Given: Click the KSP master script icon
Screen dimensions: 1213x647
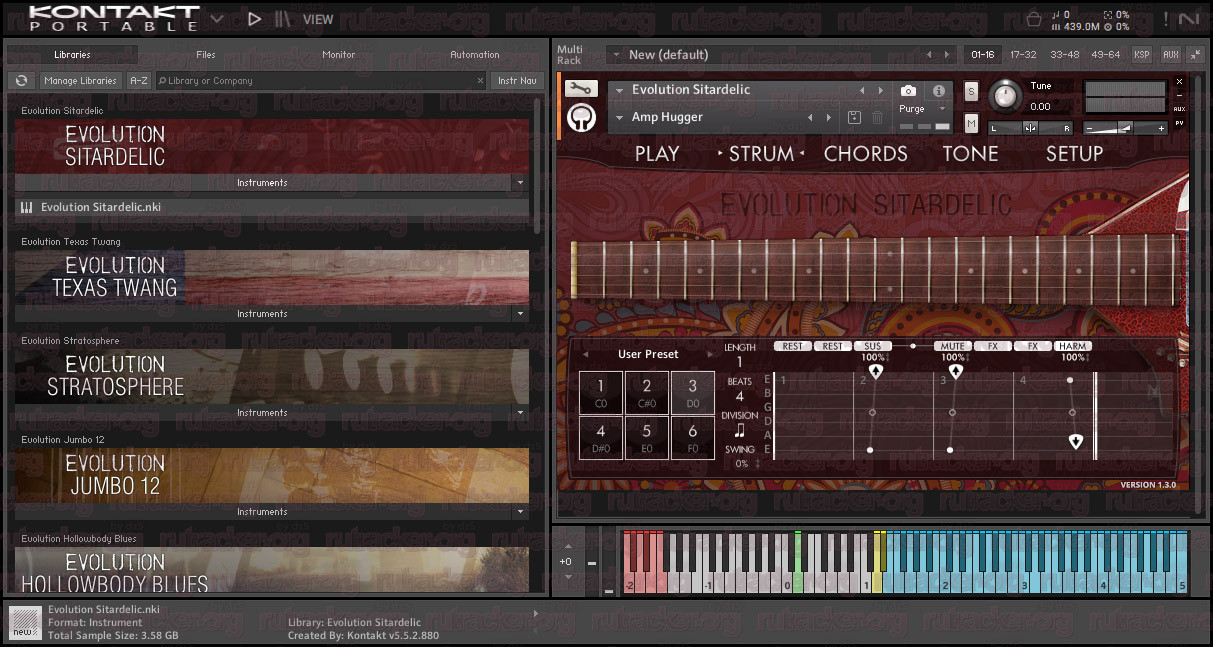Looking at the screenshot, I should tap(1141, 55).
